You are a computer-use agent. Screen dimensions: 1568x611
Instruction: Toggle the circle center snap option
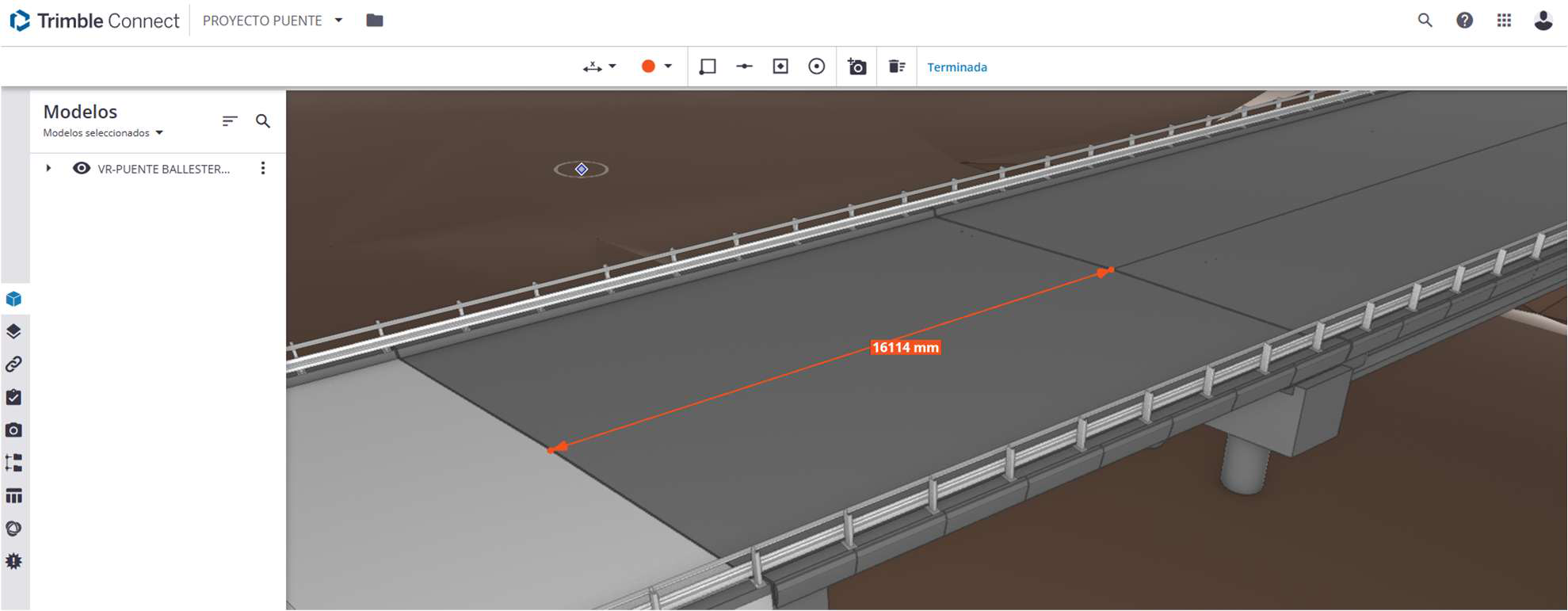pyautogui.click(x=816, y=67)
